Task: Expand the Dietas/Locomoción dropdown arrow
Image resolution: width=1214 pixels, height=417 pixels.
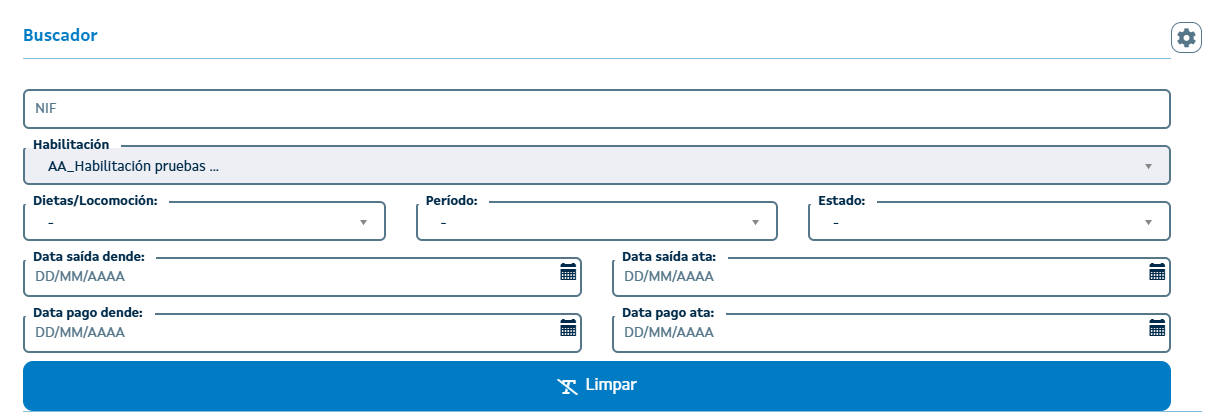Action: [x=364, y=222]
